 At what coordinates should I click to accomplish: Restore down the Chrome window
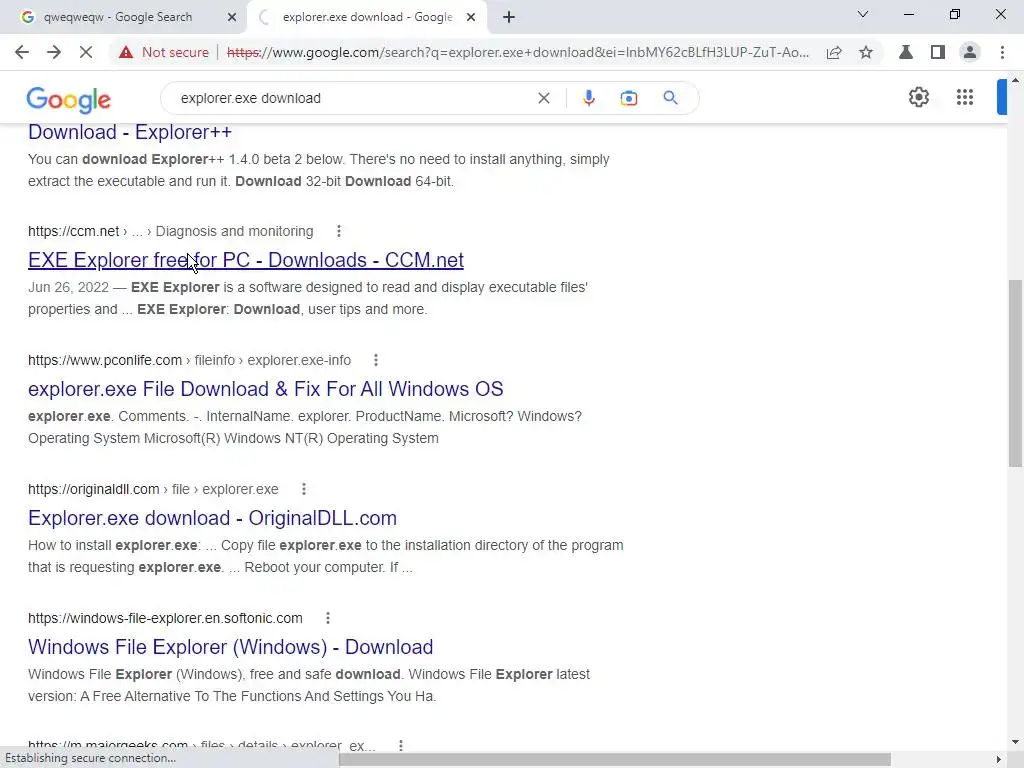point(955,14)
